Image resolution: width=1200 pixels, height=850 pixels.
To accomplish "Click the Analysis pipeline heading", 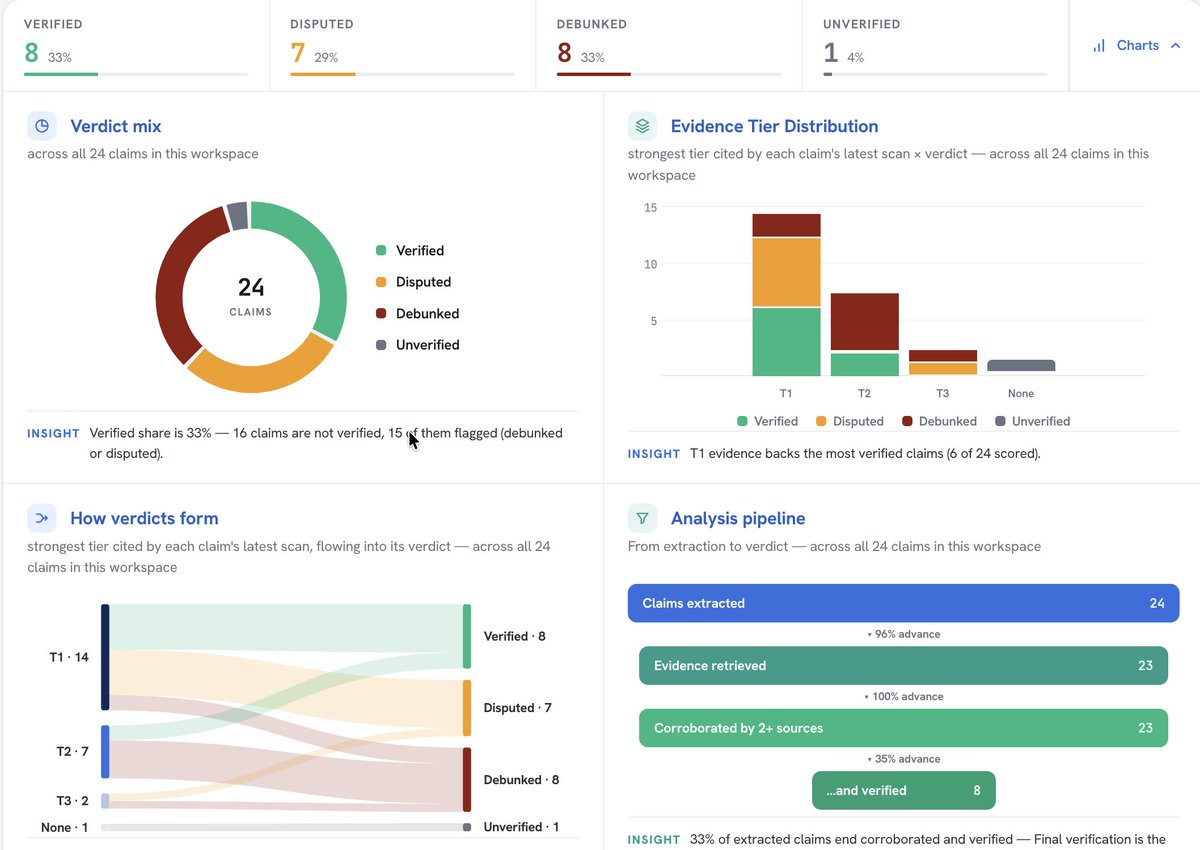I will pos(738,518).
